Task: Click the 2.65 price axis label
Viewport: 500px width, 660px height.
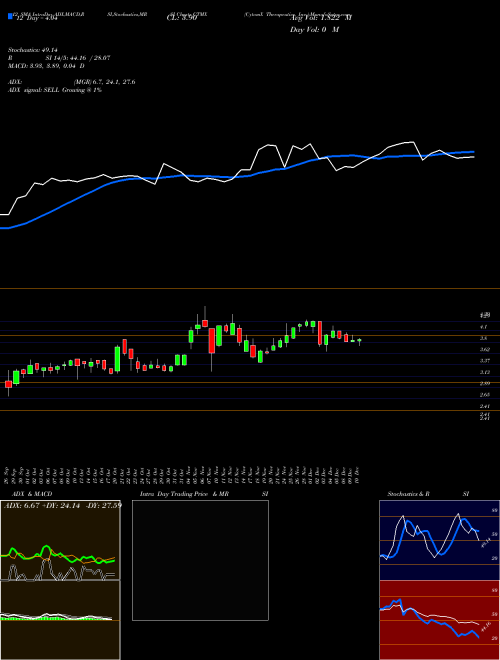Action: pos(485,395)
